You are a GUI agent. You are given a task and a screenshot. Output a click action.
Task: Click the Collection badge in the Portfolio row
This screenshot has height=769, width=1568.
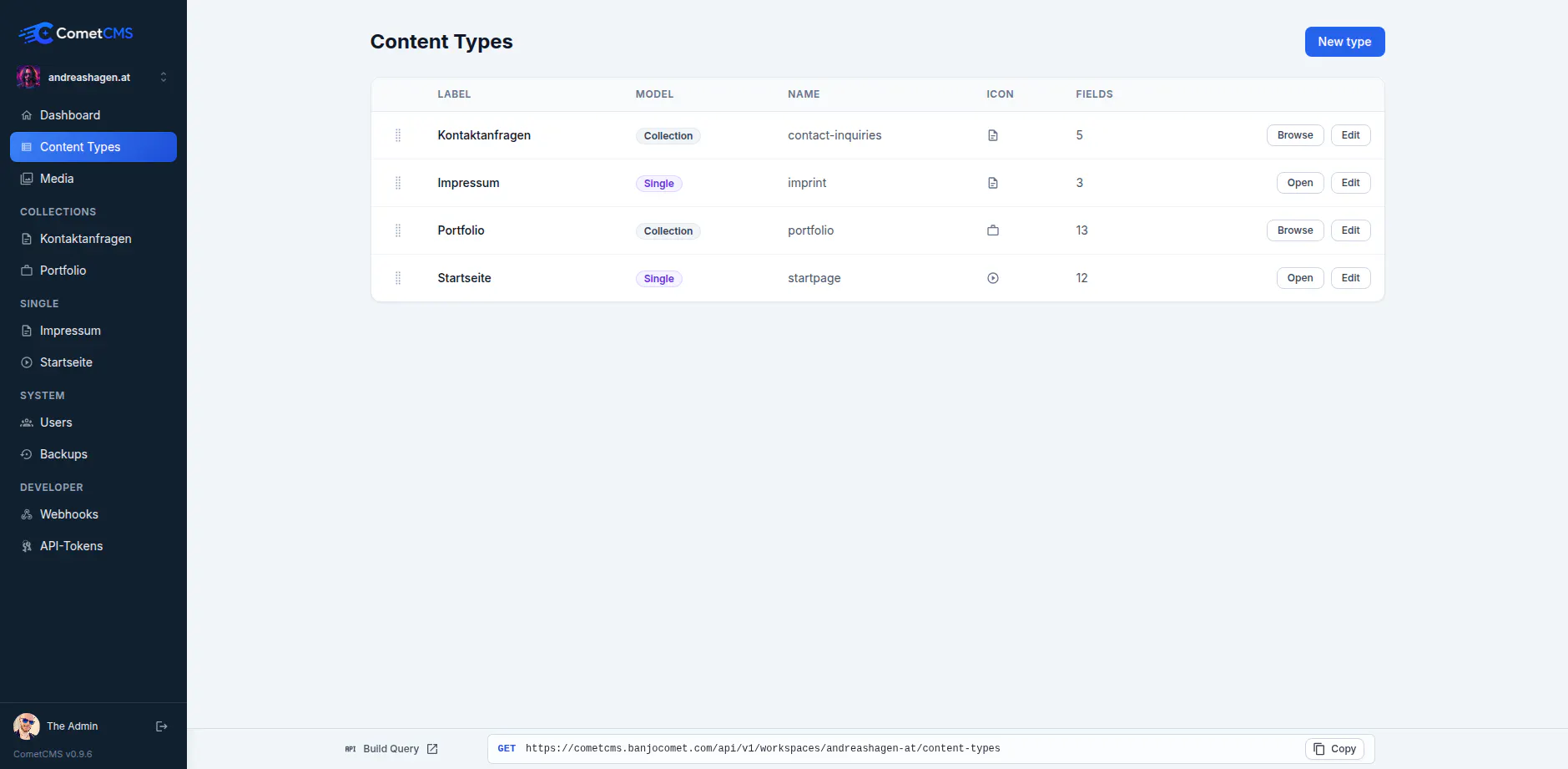point(668,231)
